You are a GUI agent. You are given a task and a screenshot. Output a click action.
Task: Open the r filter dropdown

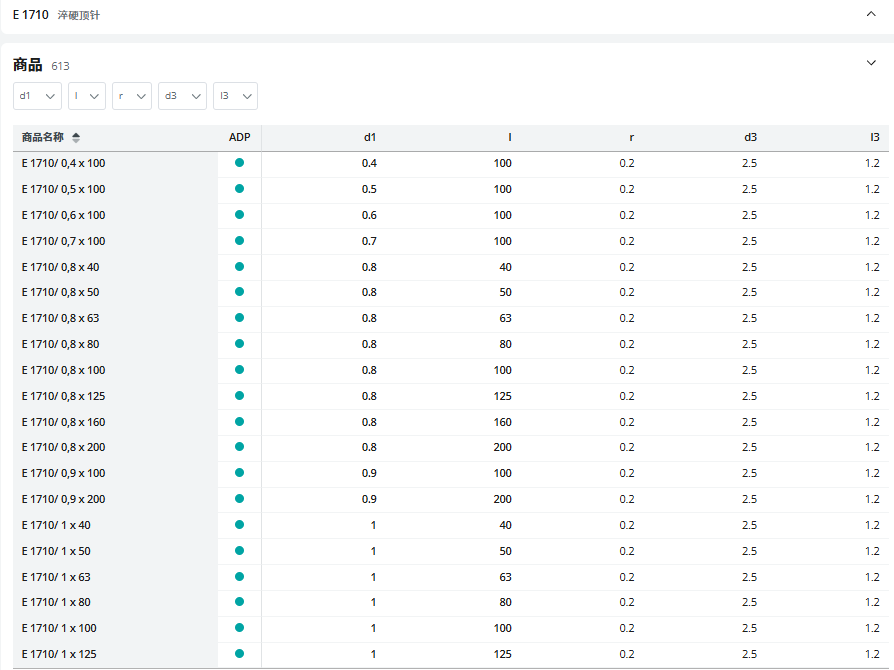coord(132,96)
